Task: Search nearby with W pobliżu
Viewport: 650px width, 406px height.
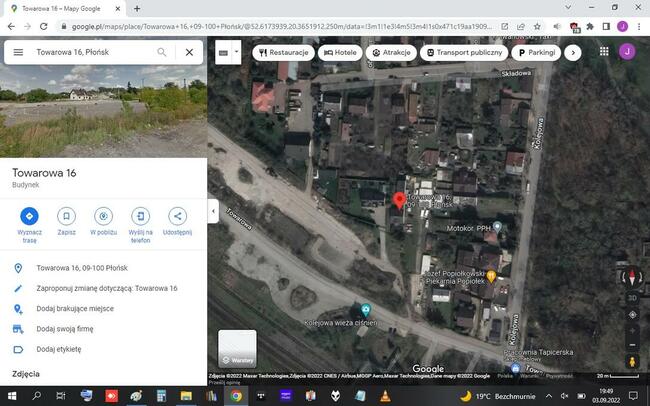Action: 103,222
